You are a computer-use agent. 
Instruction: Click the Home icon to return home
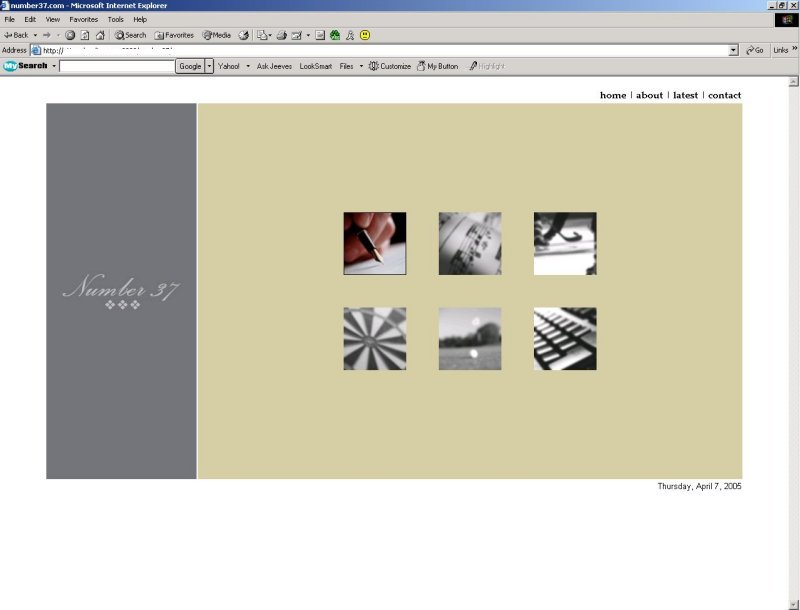(x=100, y=34)
